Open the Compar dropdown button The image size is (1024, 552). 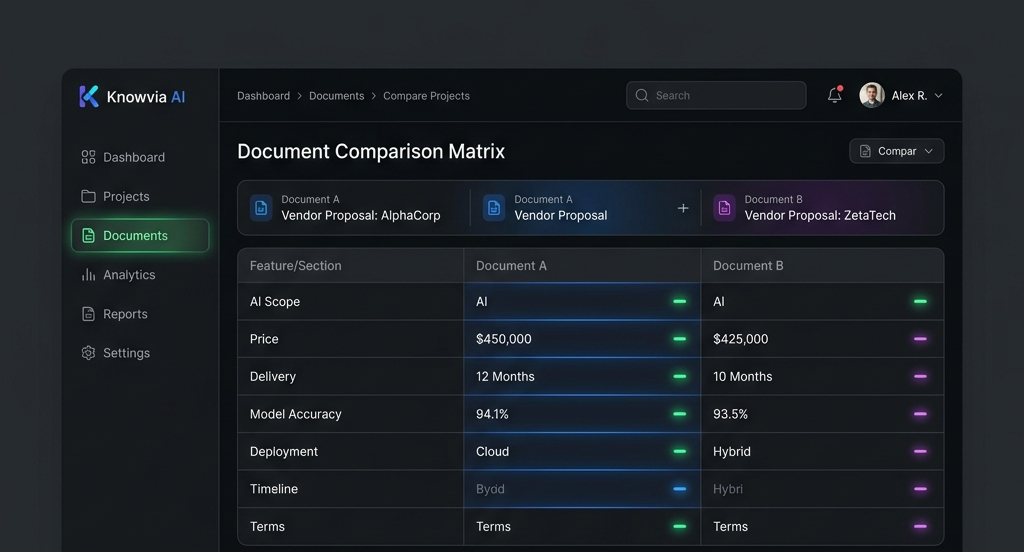click(897, 151)
